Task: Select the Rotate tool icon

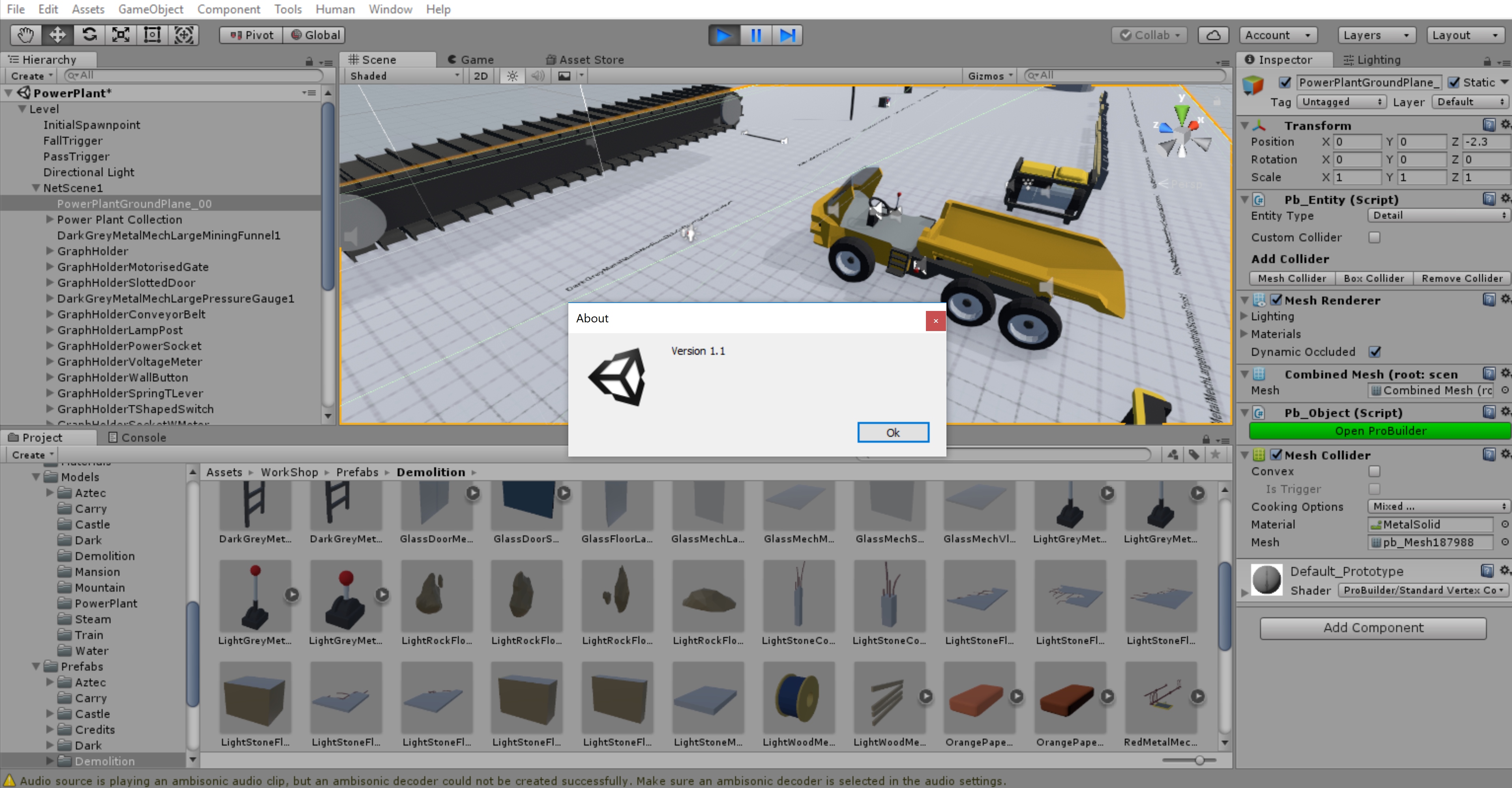Action: pos(89,35)
